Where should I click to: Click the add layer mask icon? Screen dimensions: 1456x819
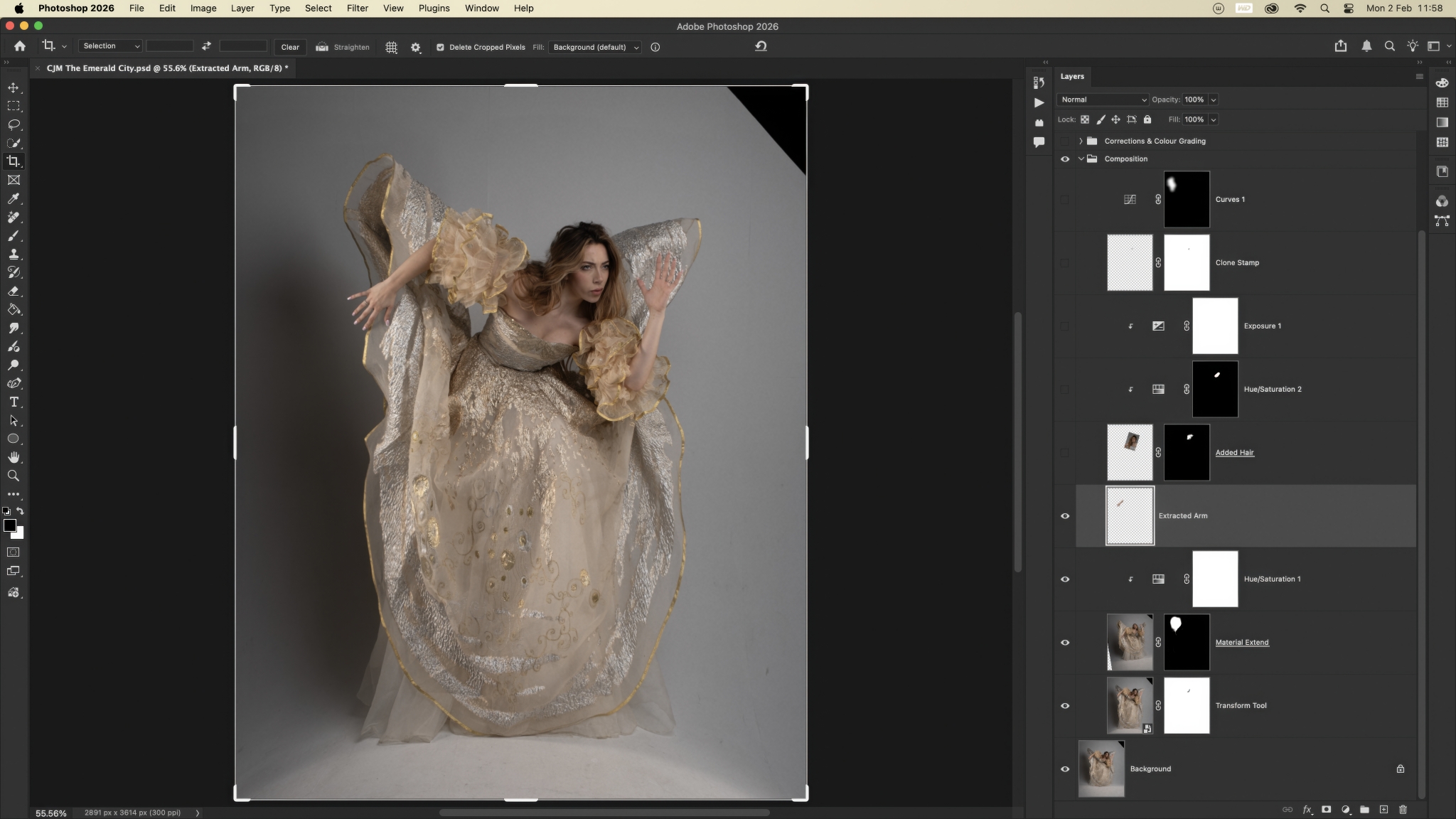click(x=1326, y=810)
